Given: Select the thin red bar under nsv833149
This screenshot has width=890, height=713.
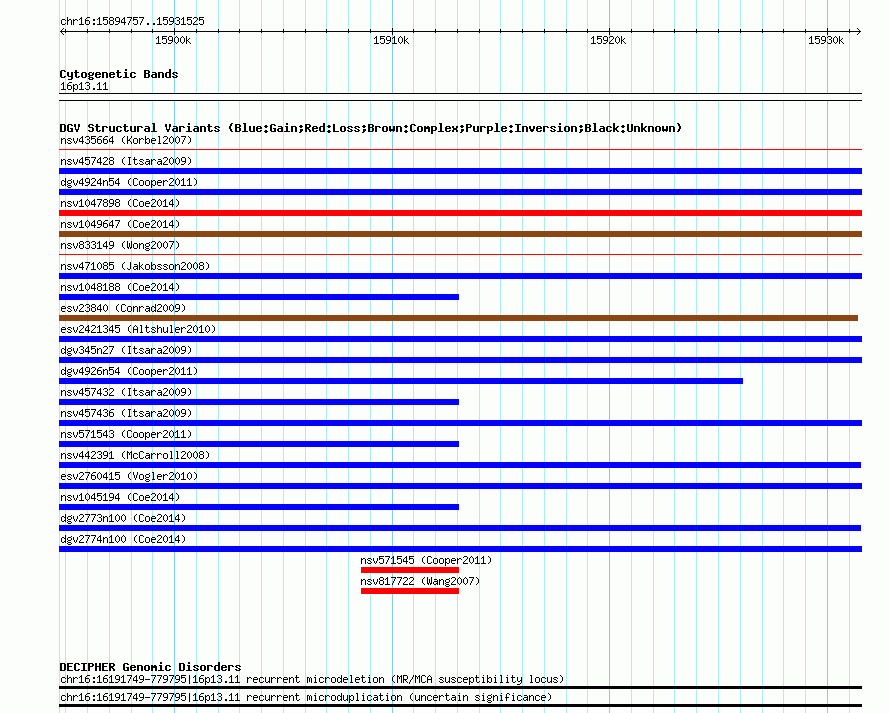Looking at the screenshot, I should [x=460, y=255].
